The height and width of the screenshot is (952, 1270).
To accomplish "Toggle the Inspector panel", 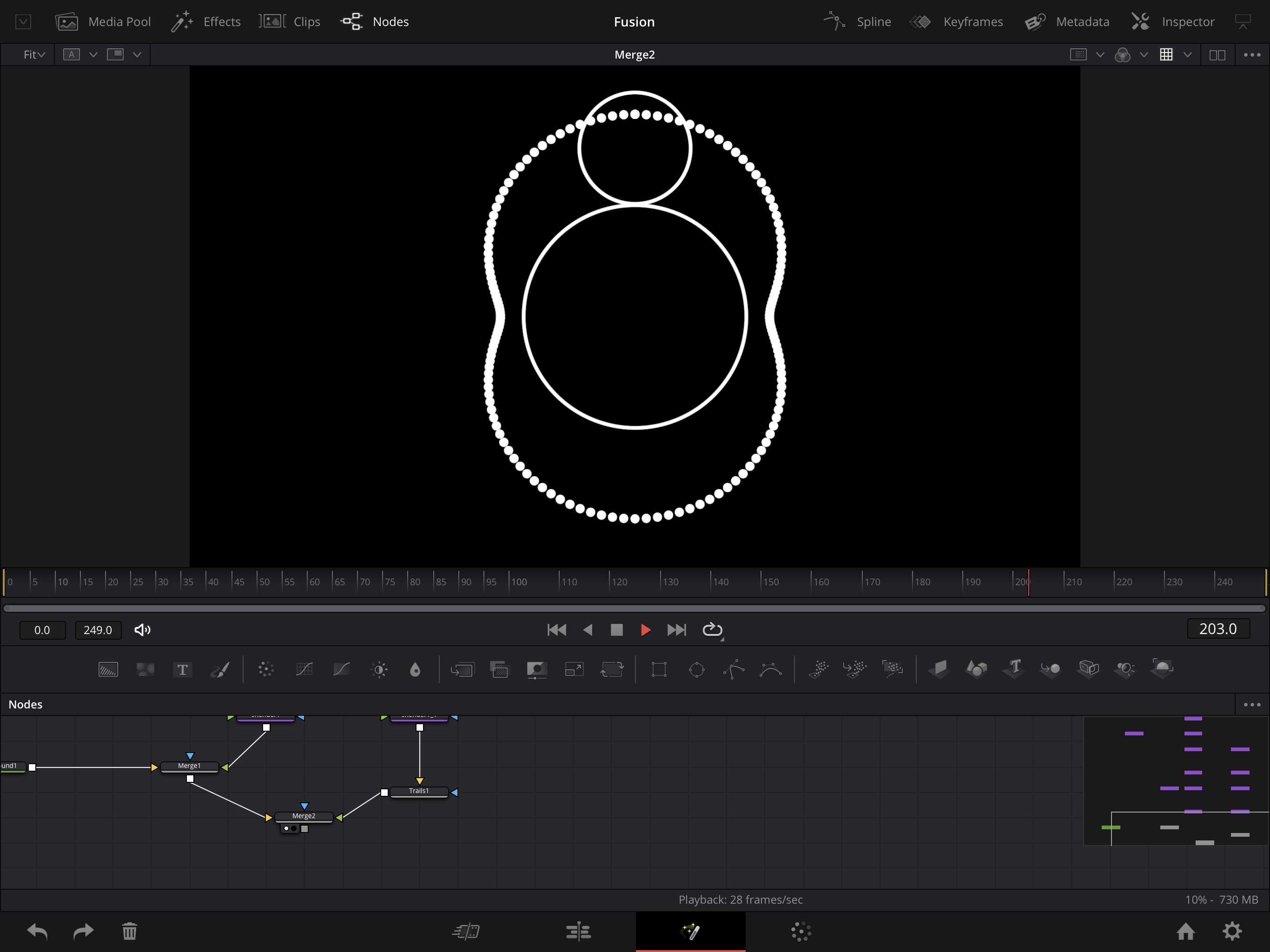I will pyautogui.click(x=1173, y=22).
